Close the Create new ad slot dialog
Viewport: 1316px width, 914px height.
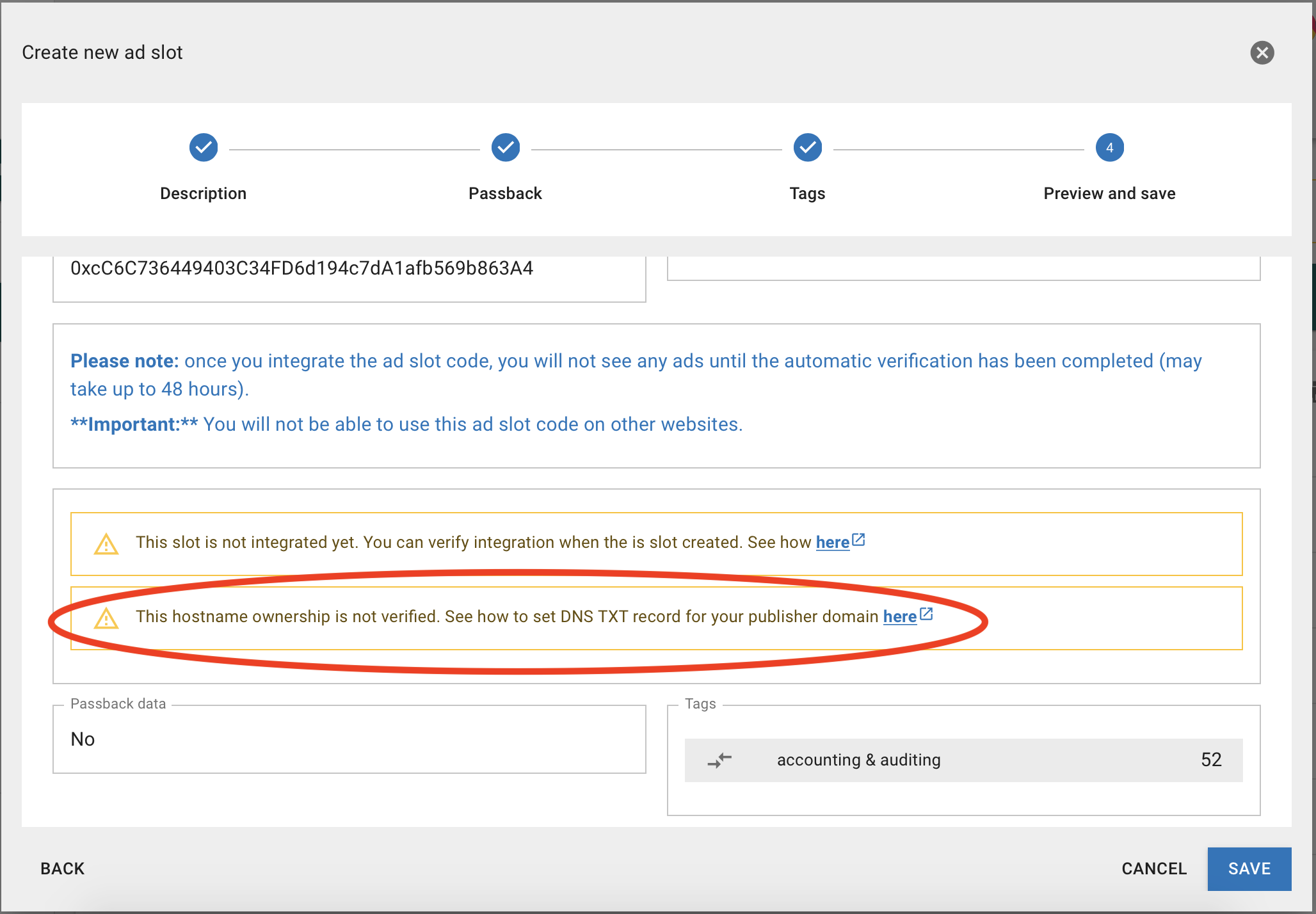(1262, 52)
